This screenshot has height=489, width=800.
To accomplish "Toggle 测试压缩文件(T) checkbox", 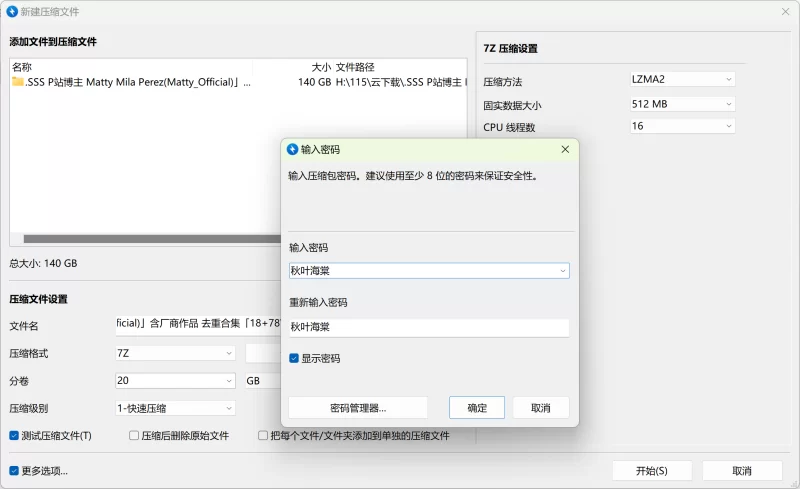I will 14,435.
